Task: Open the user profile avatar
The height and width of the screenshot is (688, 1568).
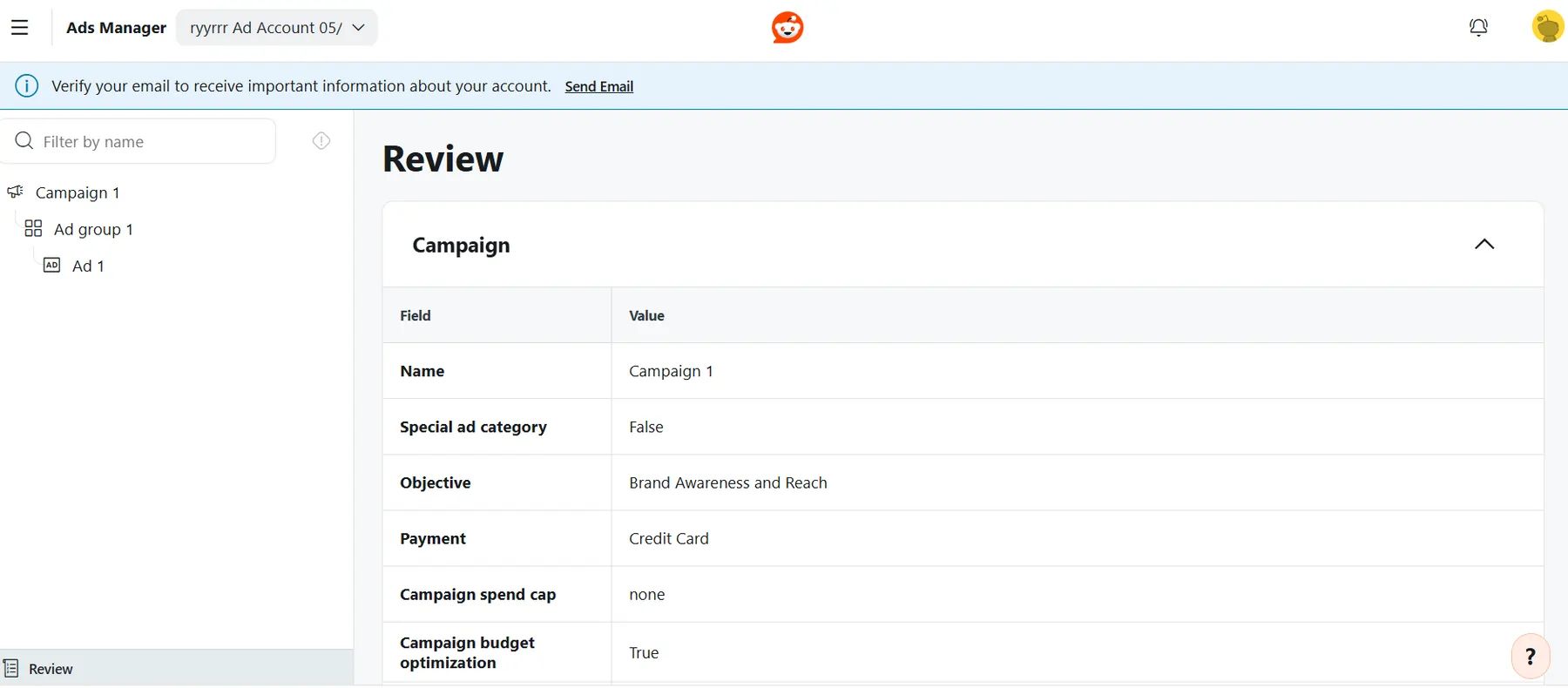Action: (x=1548, y=27)
